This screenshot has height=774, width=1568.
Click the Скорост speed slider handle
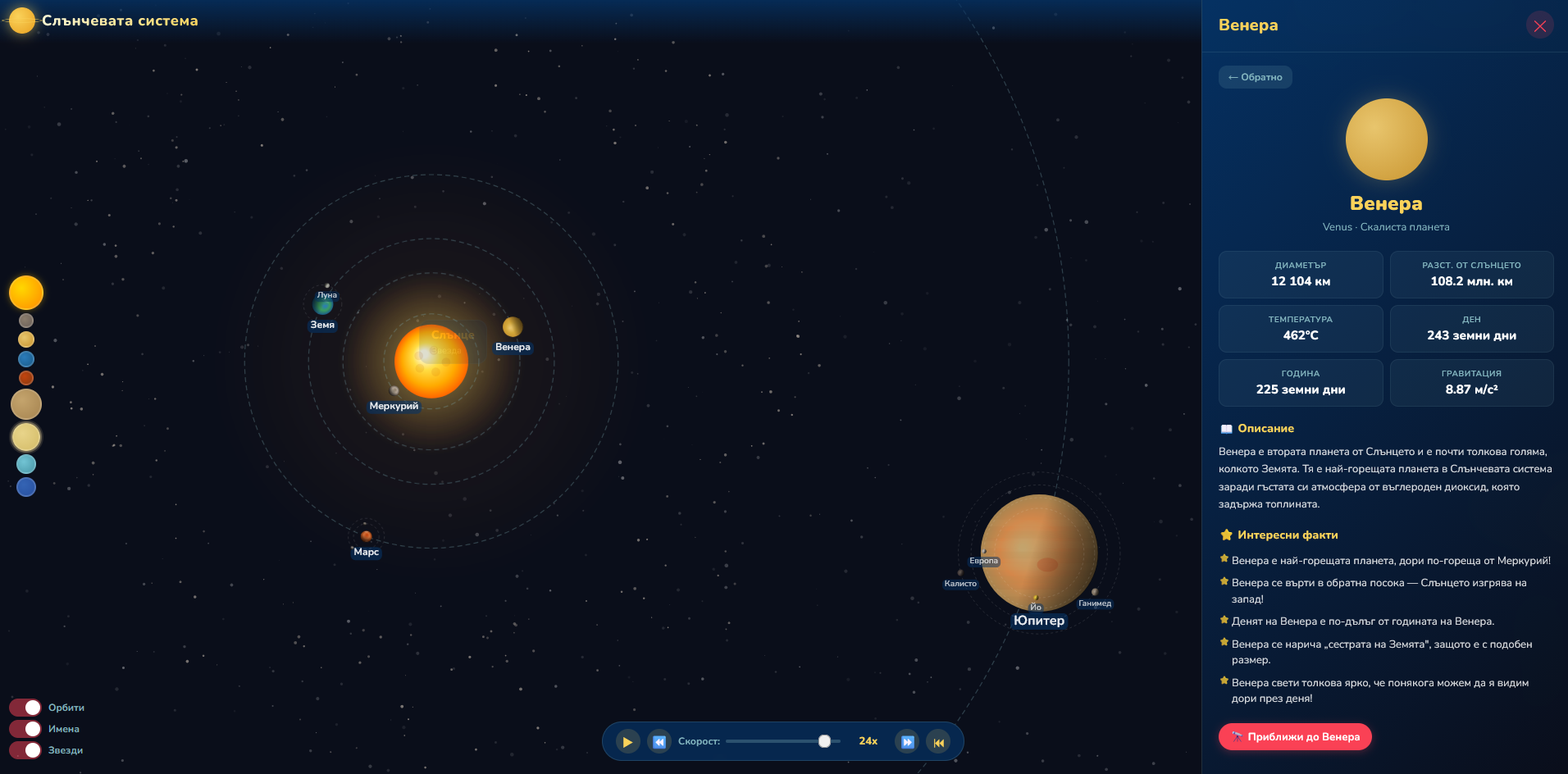point(824,741)
